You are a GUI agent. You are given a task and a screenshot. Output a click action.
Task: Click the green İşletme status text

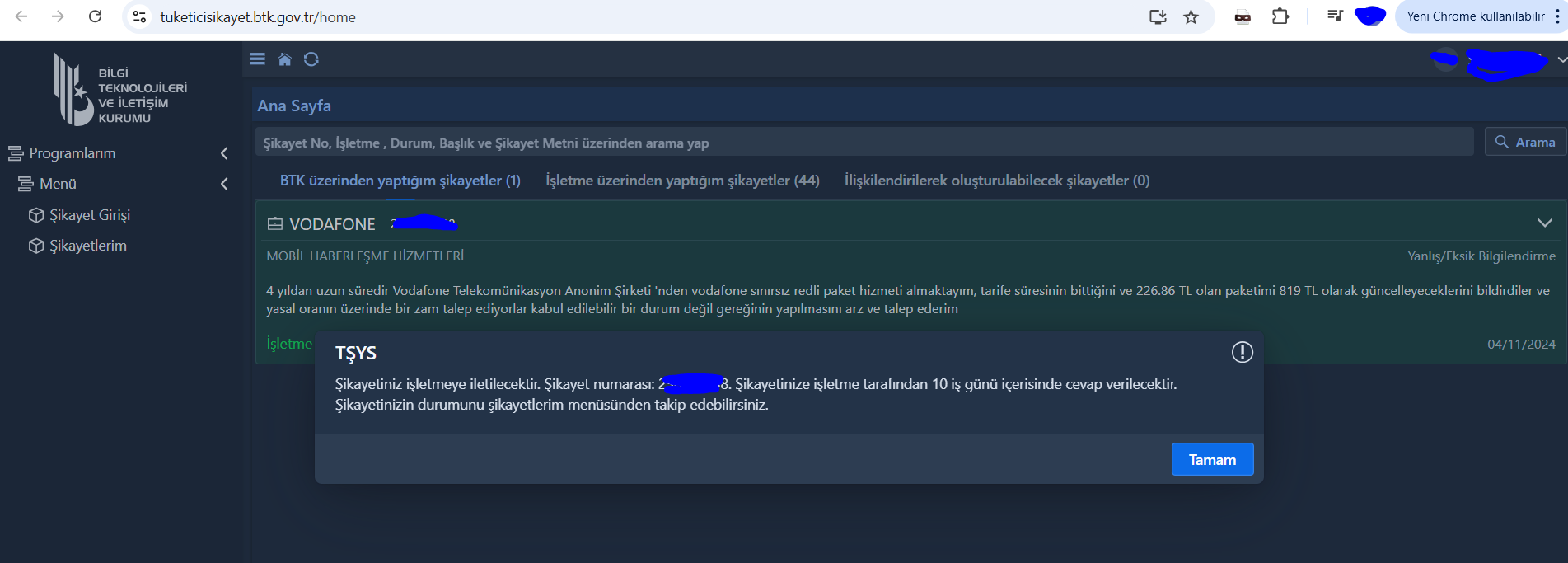(289, 344)
